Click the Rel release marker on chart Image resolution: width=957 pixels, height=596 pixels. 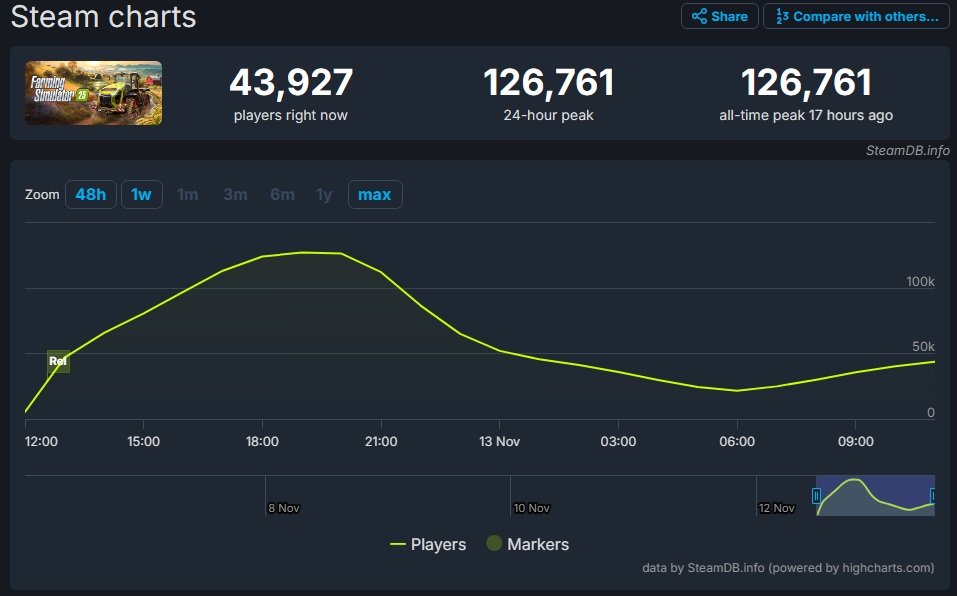tap(58, 361)
